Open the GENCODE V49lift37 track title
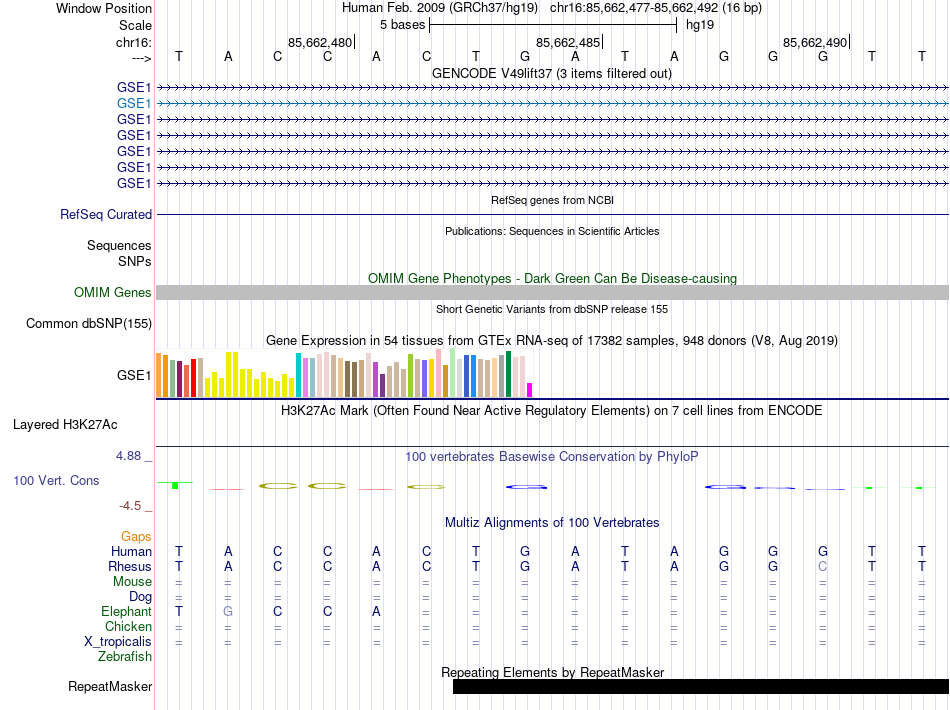Screen dimensions: 950x710 click(x=551, y=73)
